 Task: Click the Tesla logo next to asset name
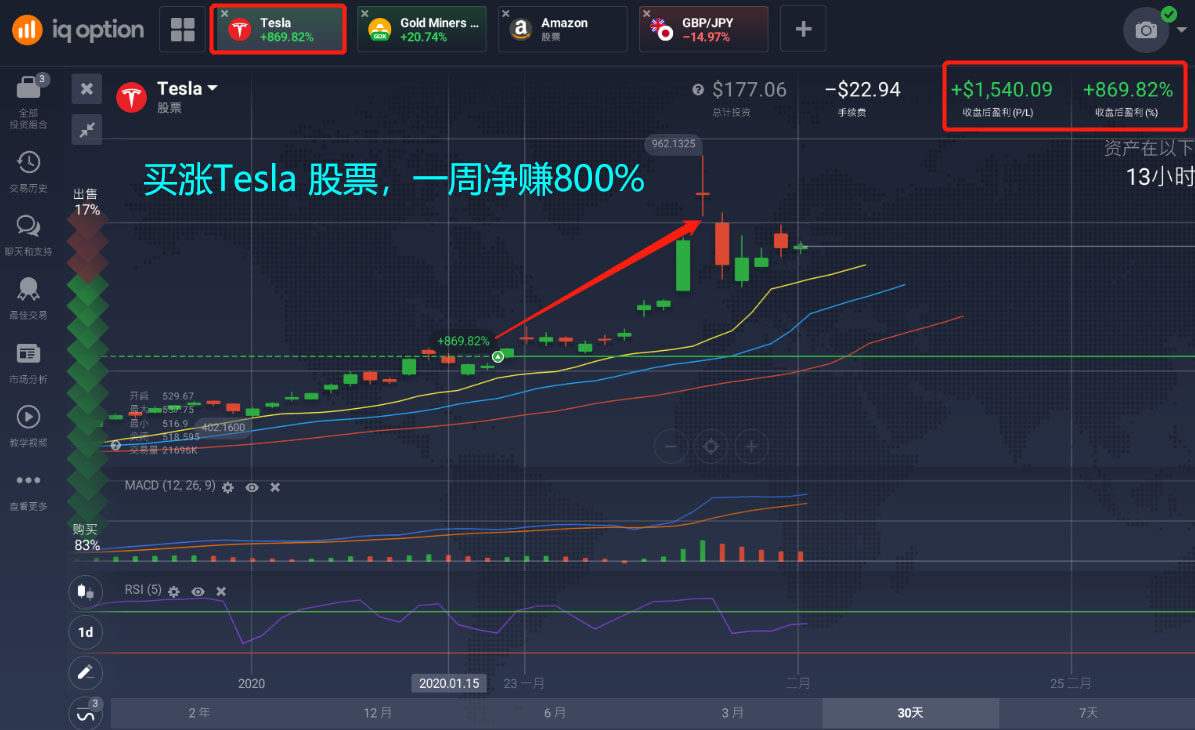131,98
